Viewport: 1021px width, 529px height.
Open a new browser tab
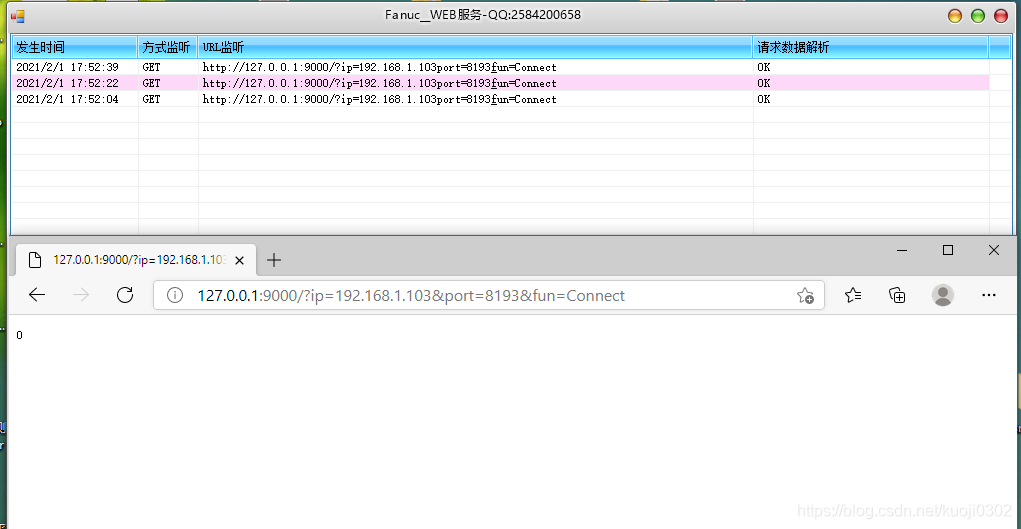[x=274, y=260]
